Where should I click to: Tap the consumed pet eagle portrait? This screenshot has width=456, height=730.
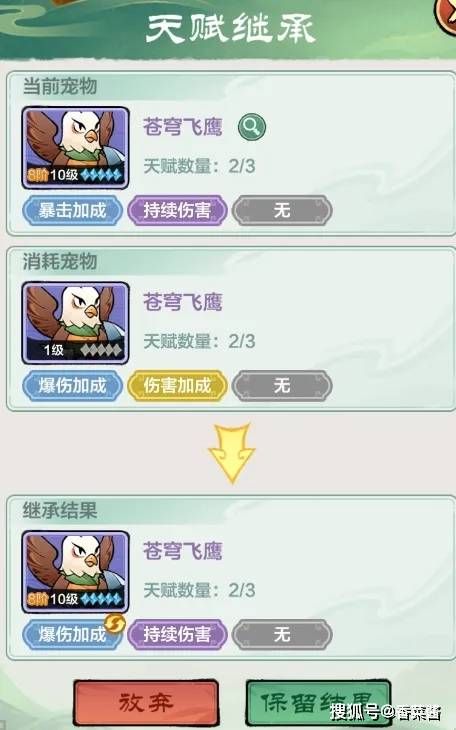(x=75, y=323)
